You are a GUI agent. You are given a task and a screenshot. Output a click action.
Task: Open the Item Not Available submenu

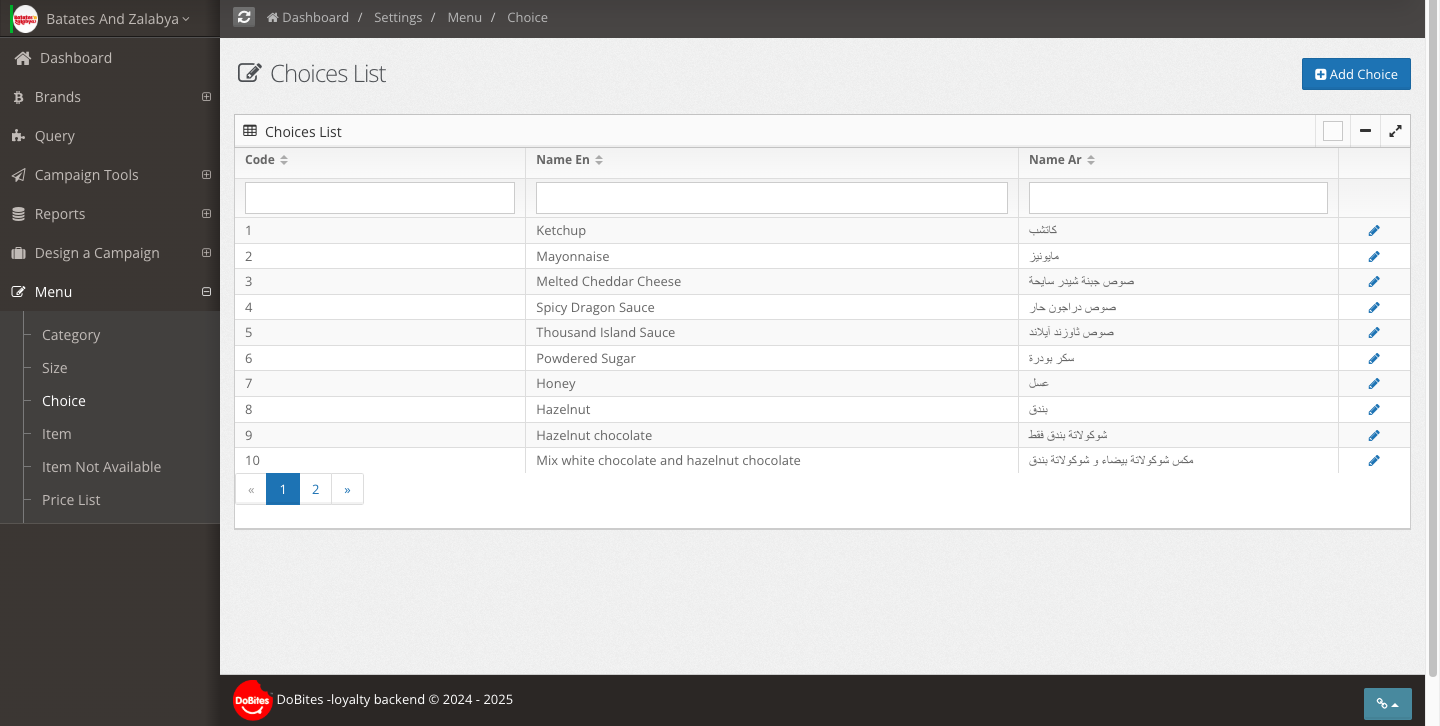[101, 467]
